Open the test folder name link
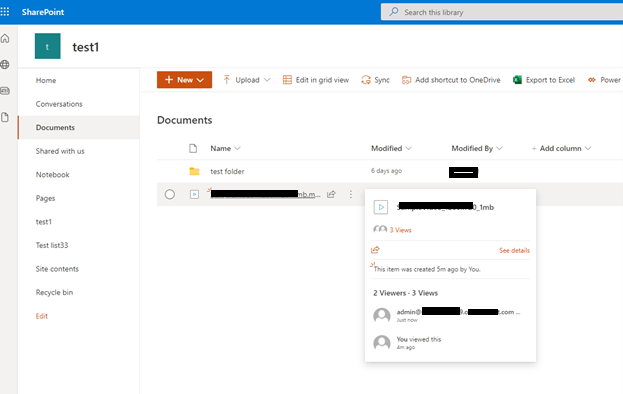Screen dimensions: 623x394 [x=227, y=171]
